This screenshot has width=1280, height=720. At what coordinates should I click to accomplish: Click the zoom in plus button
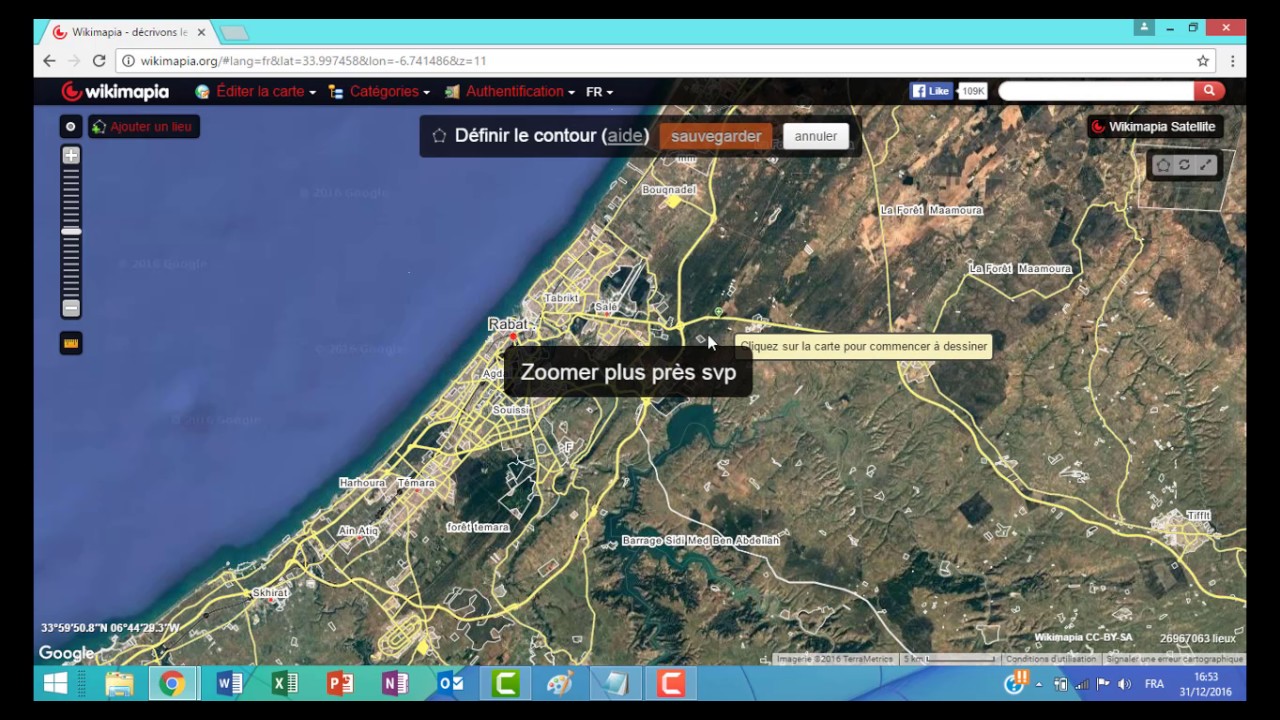[71, 156]
